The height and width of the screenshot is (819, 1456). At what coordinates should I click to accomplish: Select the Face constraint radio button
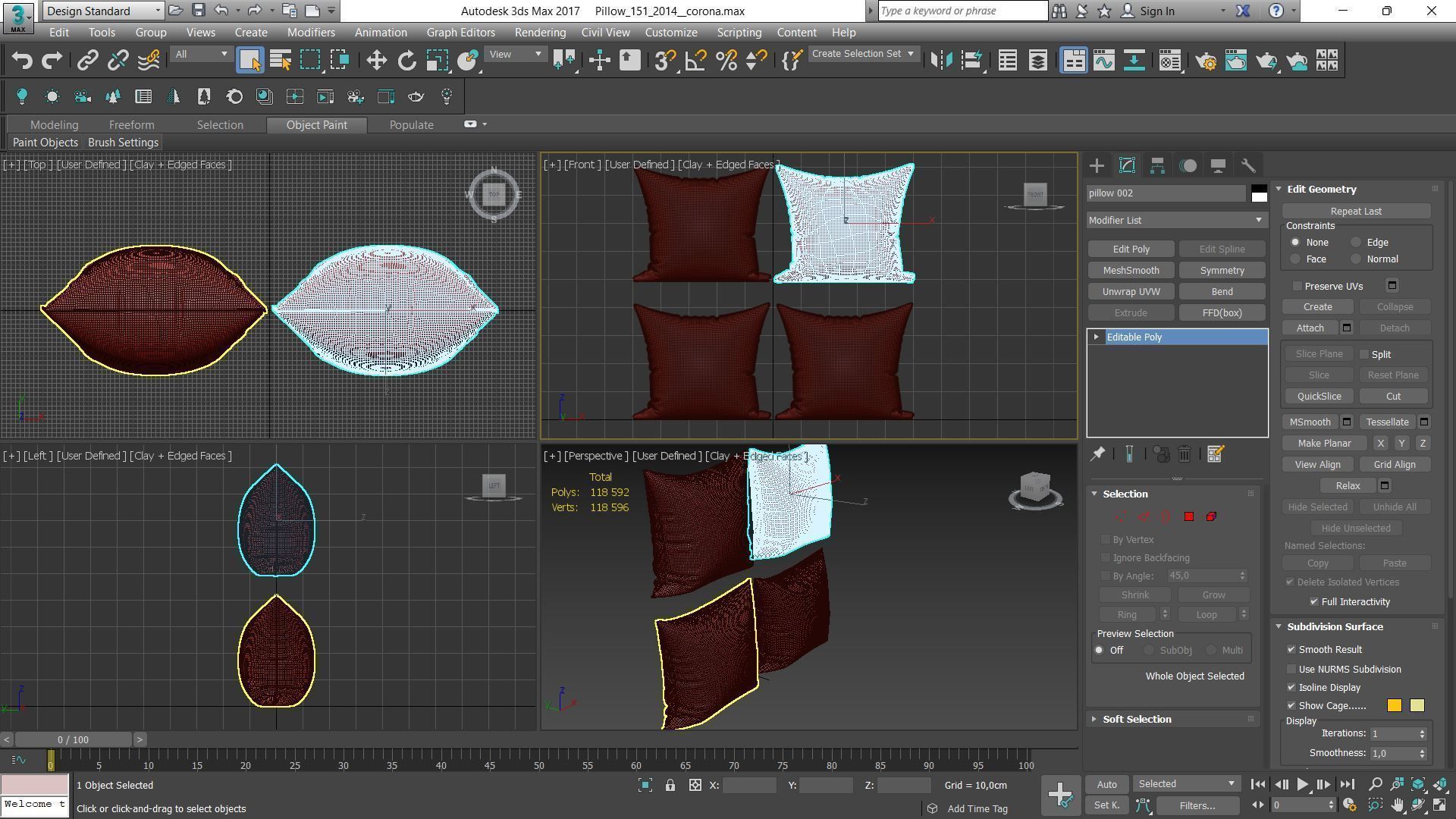tap(1295, 259)
